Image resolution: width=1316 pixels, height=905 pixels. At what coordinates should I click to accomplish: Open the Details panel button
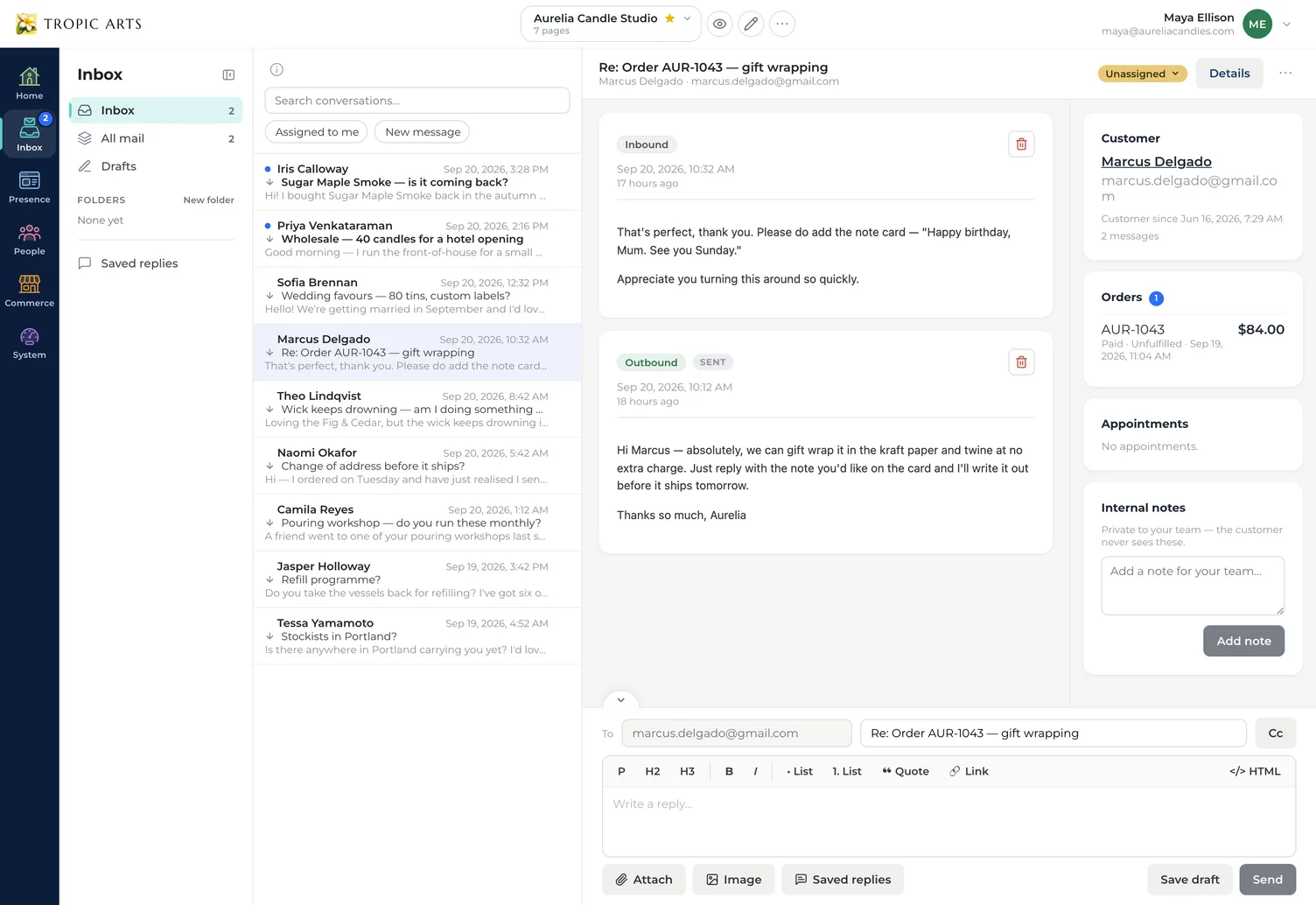point(1229,74)
